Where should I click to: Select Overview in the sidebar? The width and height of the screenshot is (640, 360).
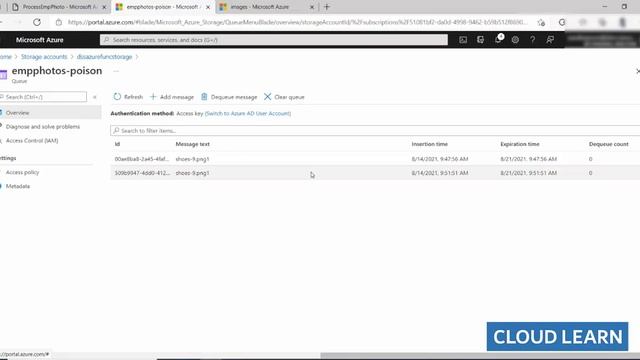pos(50,113)
